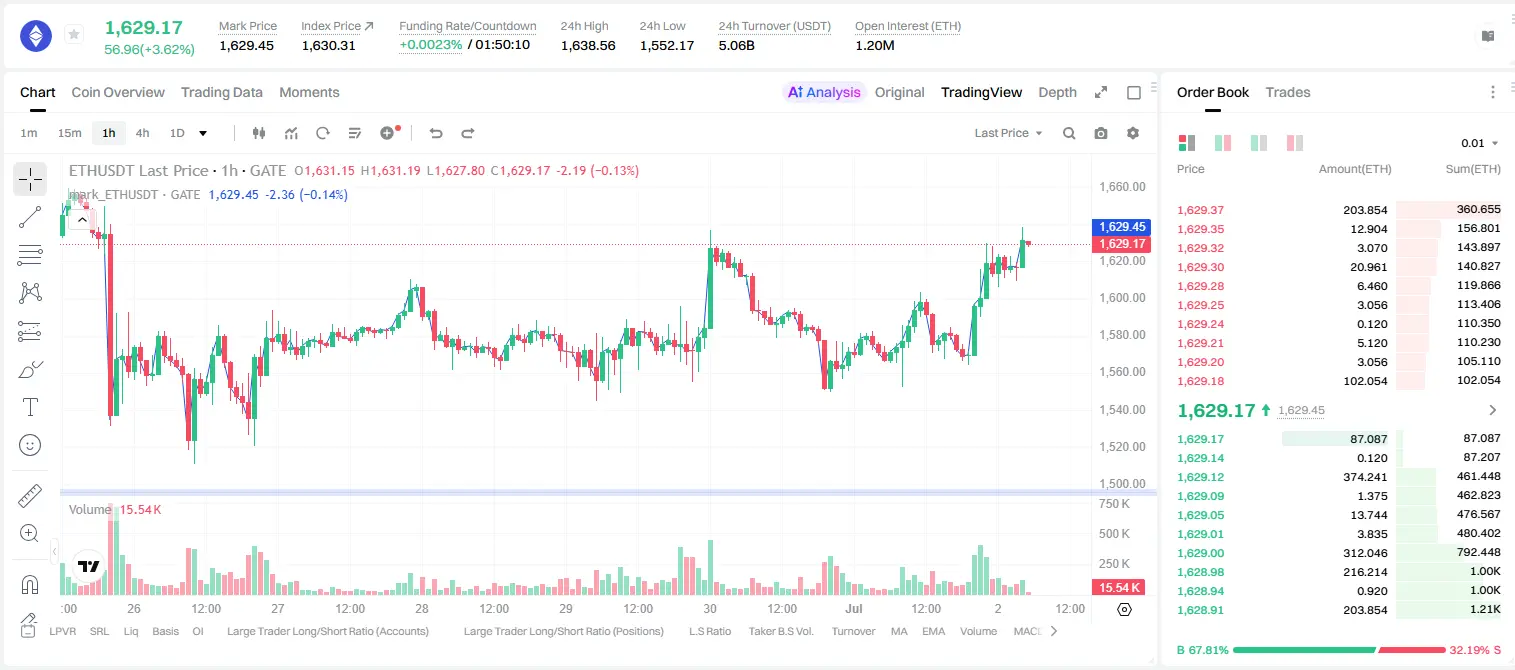Show only sell orders in order book
This screenshot has height=670, width=1515.
tap(1295, 143)
